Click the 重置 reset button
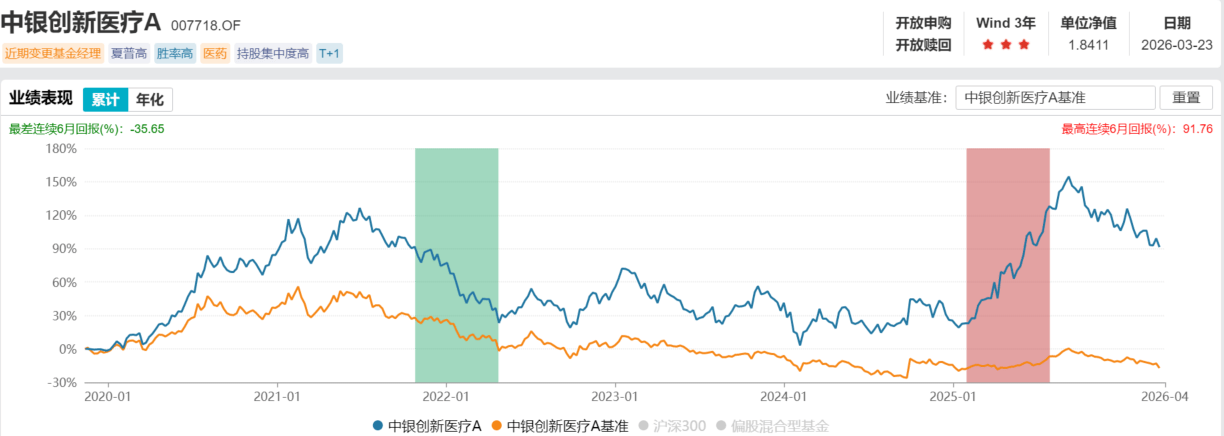This screenshot has height=436, width=1224. [1186, 98]
